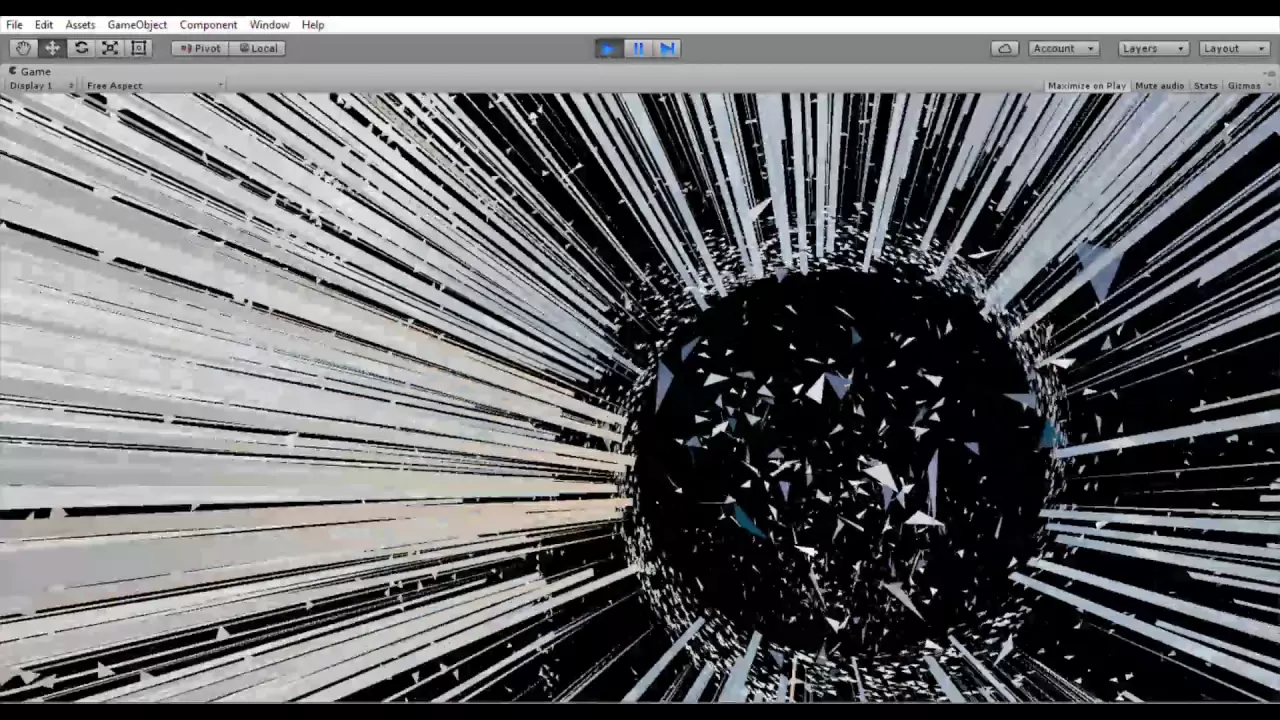Open the Game panel options menu

tap(1270, 72)
